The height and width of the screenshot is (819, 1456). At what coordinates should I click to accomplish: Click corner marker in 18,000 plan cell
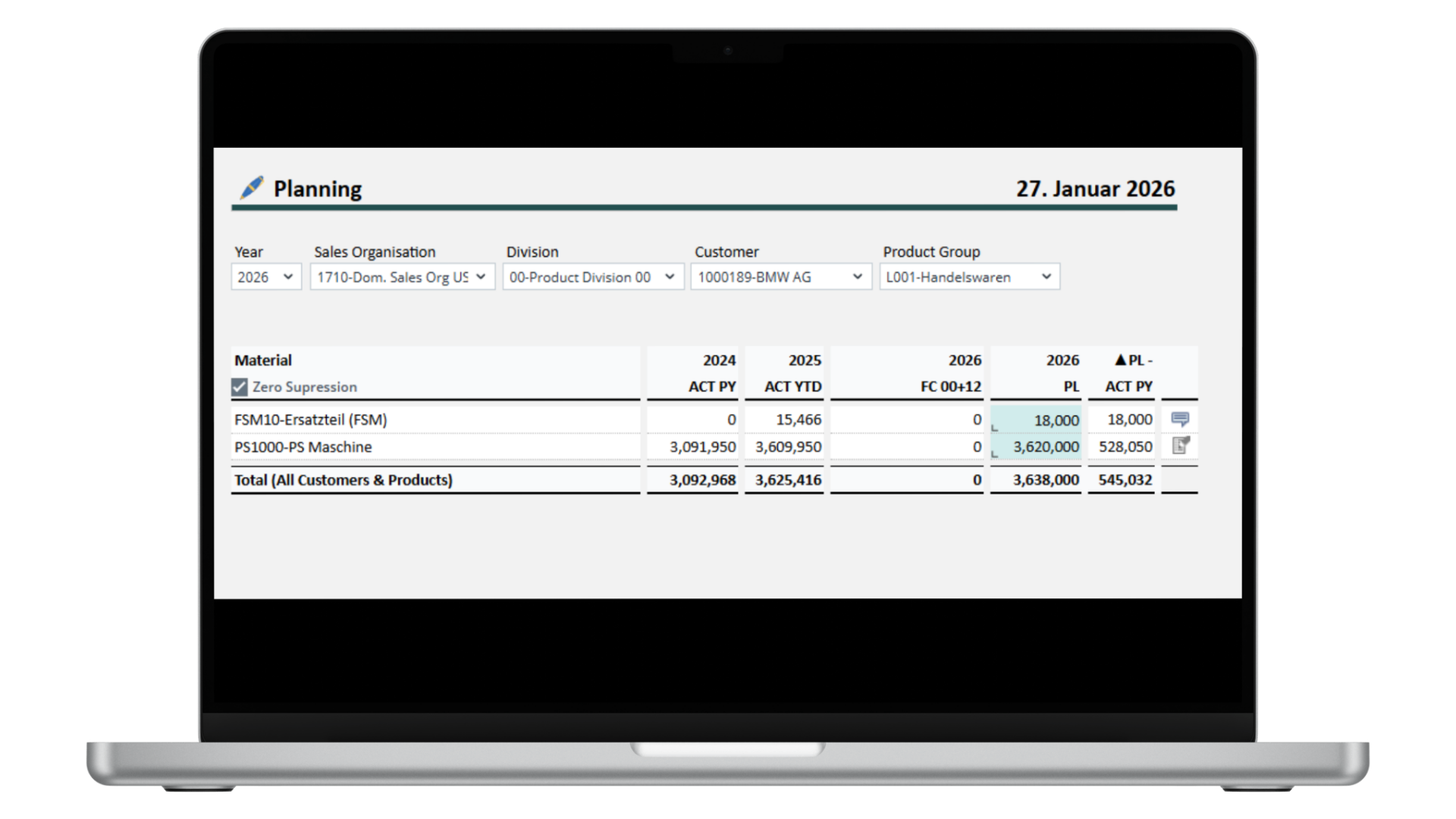coord(995,428)
